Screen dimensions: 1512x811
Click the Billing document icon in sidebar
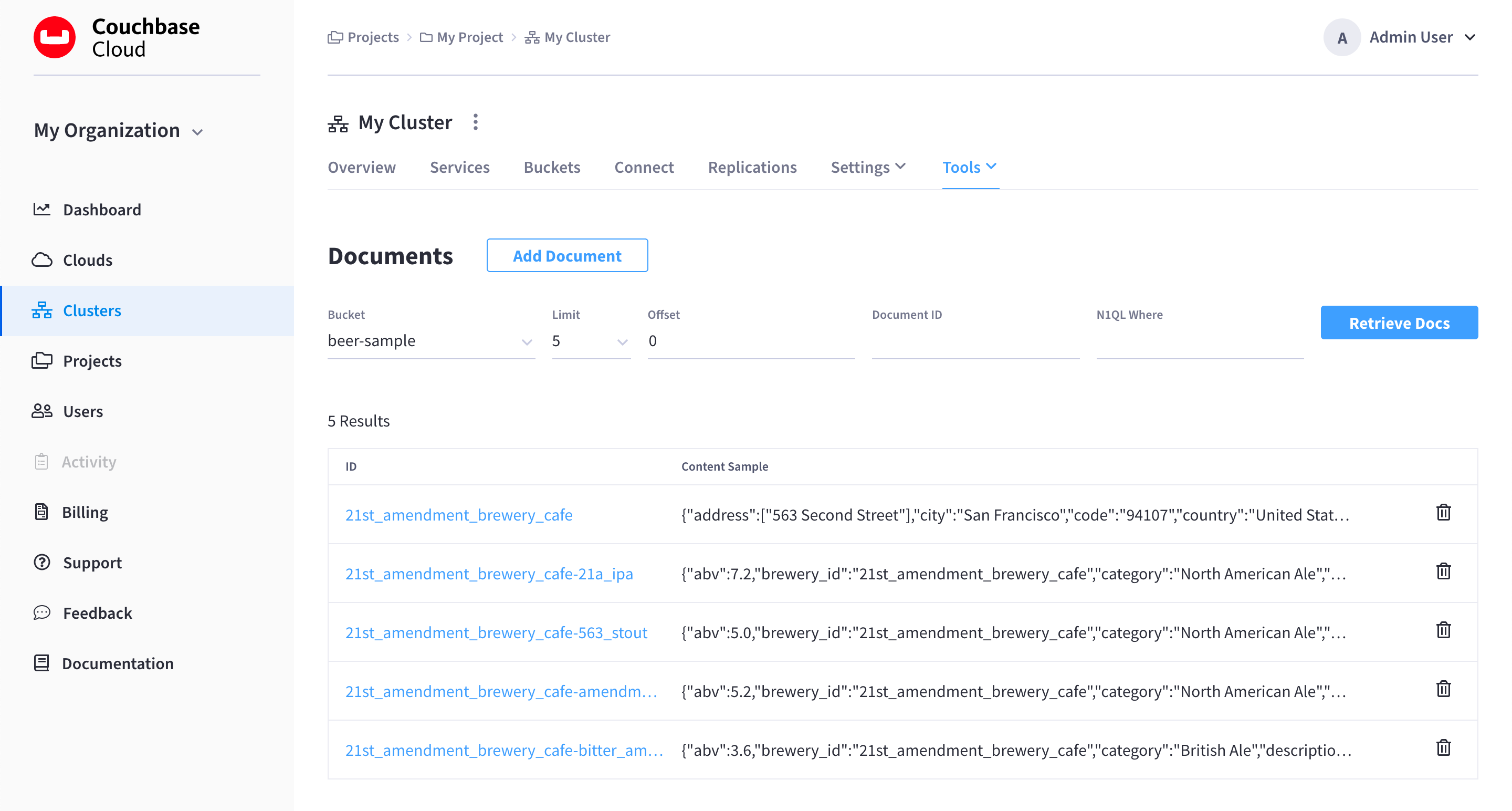[x=41, y=512]
